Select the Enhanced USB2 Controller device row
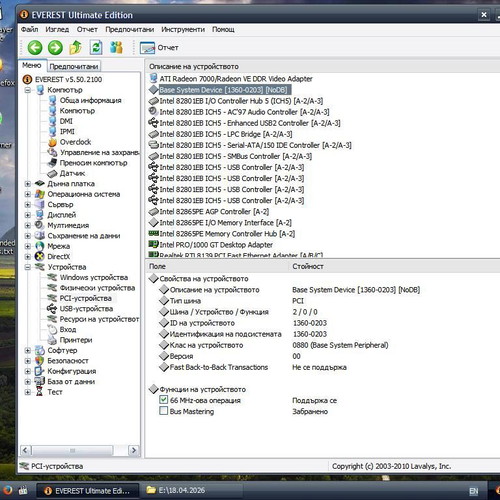The width and height of the screenshot is (500, 500). [x=244, y=123]
